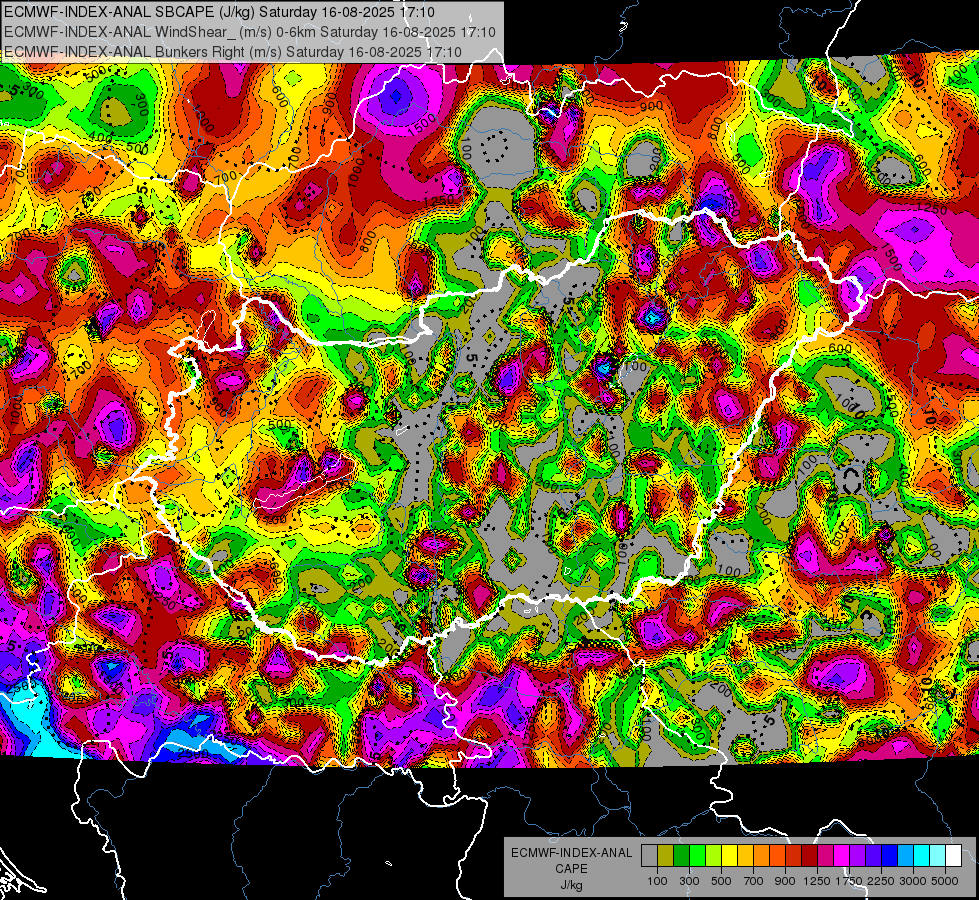This screenshot has height=900, width=979.
Task: Select the bright magenta legend swatch
Action: click(x=842, y=856)
